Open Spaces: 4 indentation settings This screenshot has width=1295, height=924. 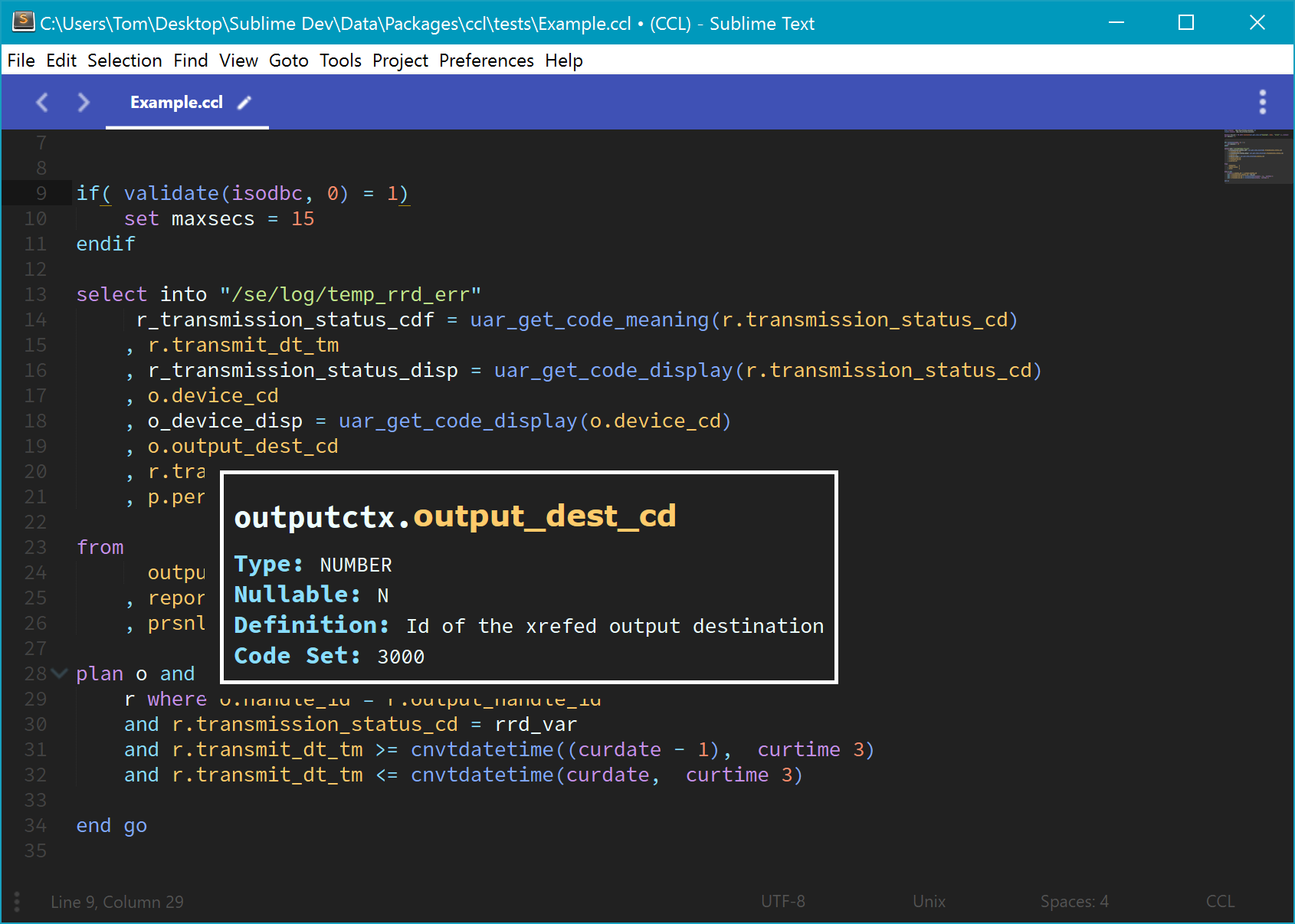coord(1074,902)
